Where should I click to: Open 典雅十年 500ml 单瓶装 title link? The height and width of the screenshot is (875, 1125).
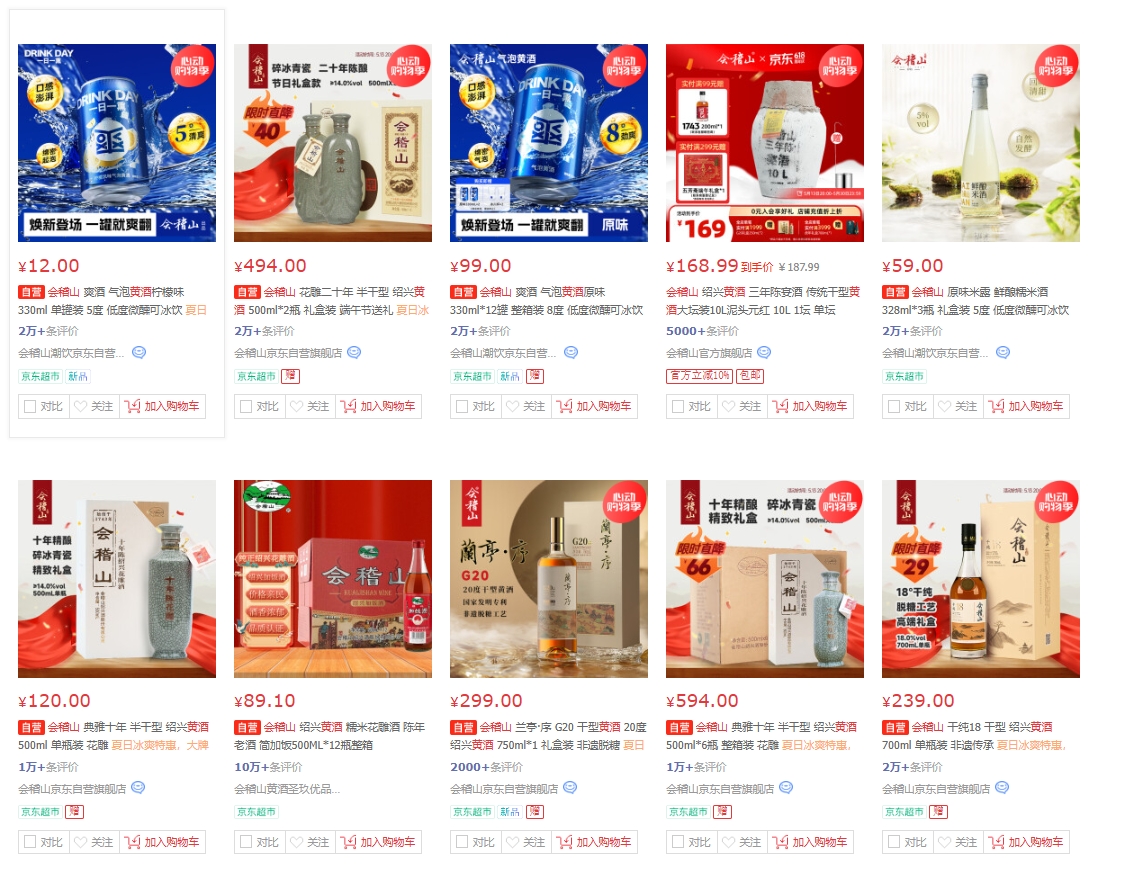[x=113, y=736]
